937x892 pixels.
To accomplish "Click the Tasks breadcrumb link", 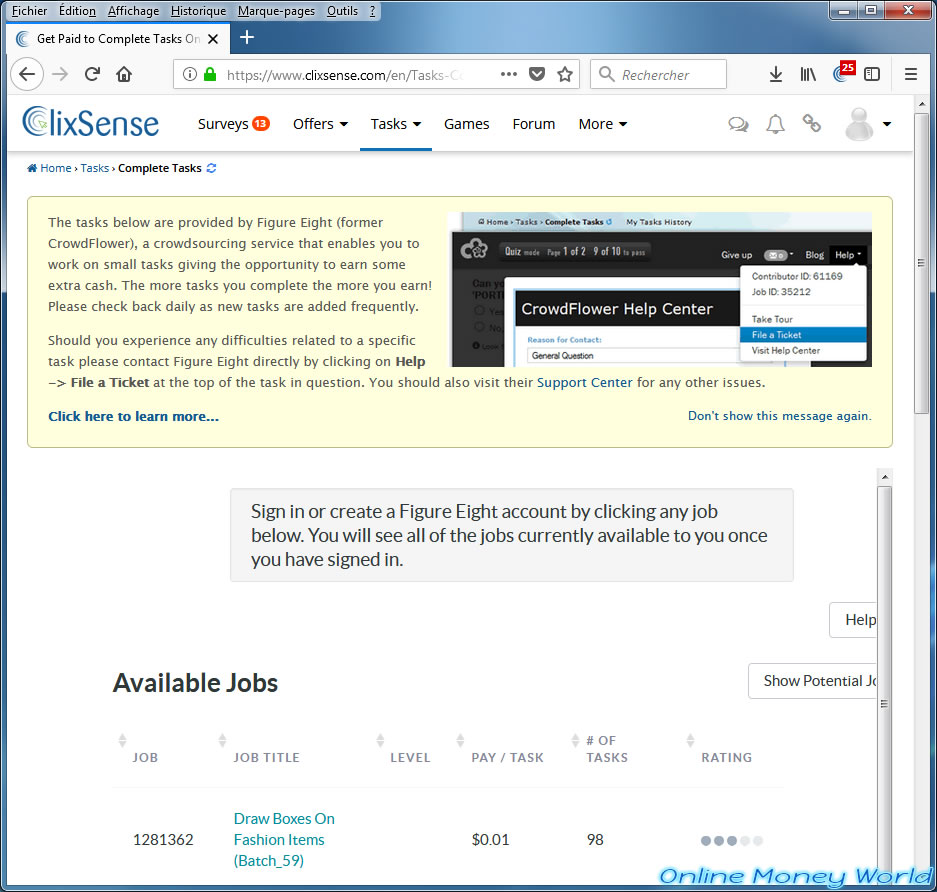I will coord(95,168).
